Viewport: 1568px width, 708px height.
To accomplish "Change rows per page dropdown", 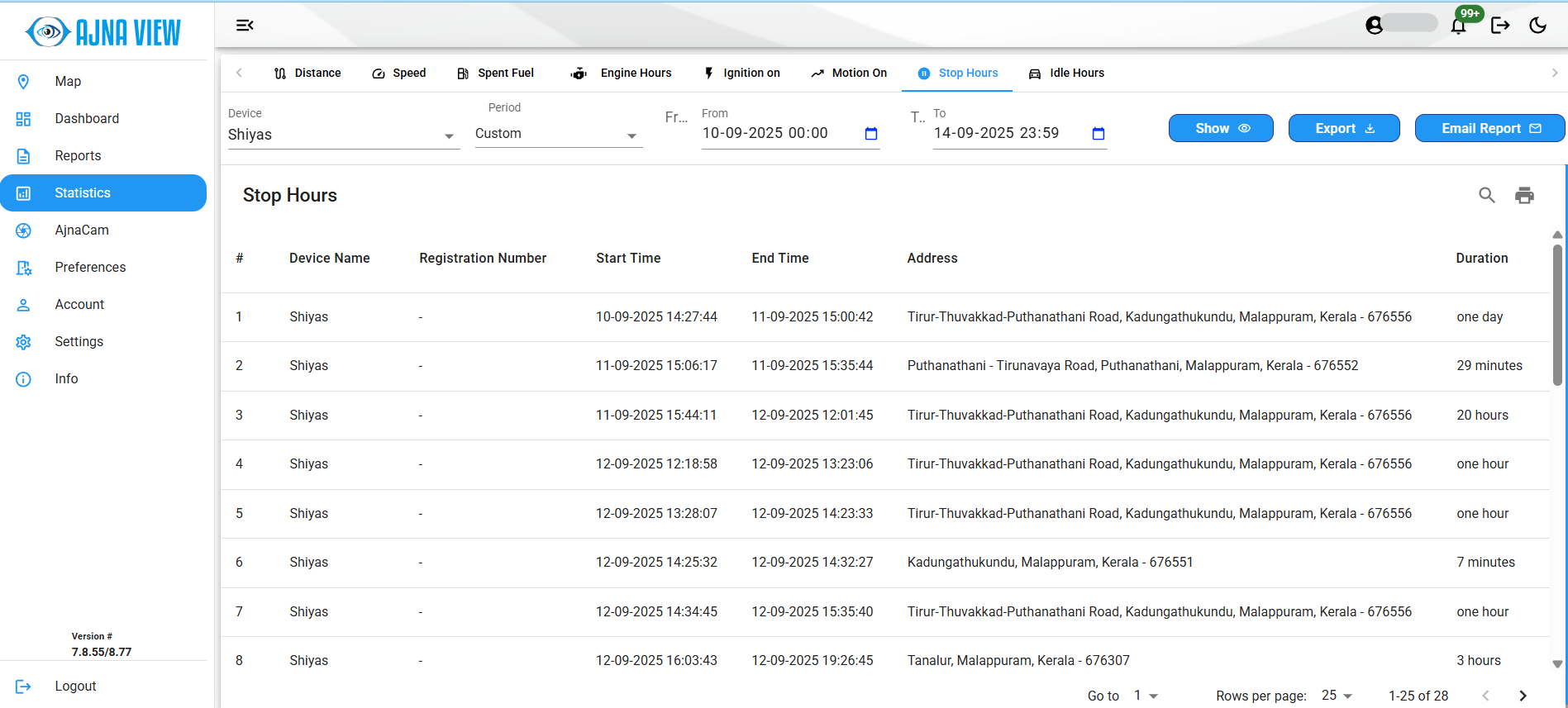I will click(x=1337, y=696).
